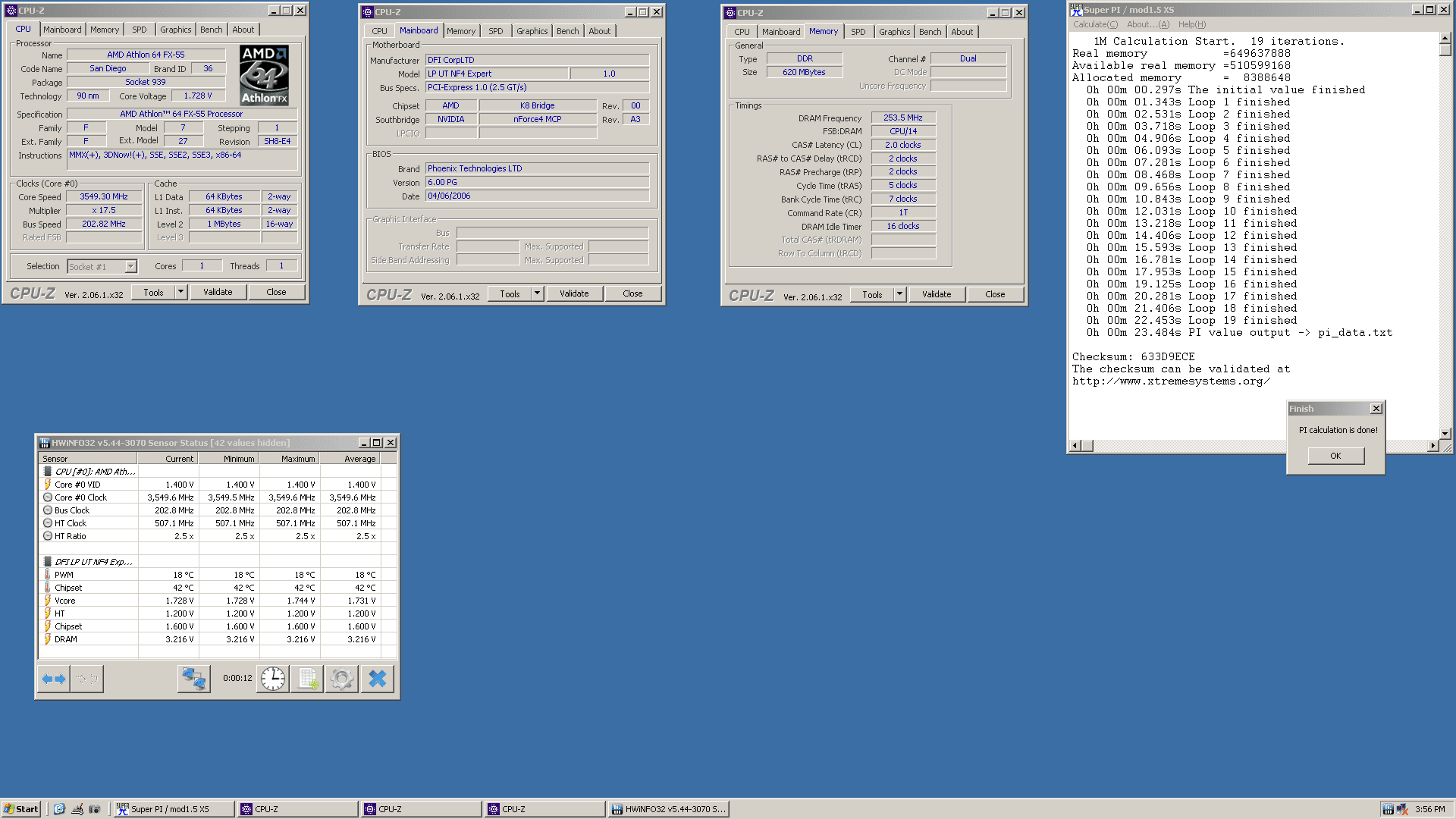Select the HT Clock sensor row
The height and width of the screenshot is (819, 1456).
tap(217, 523)
